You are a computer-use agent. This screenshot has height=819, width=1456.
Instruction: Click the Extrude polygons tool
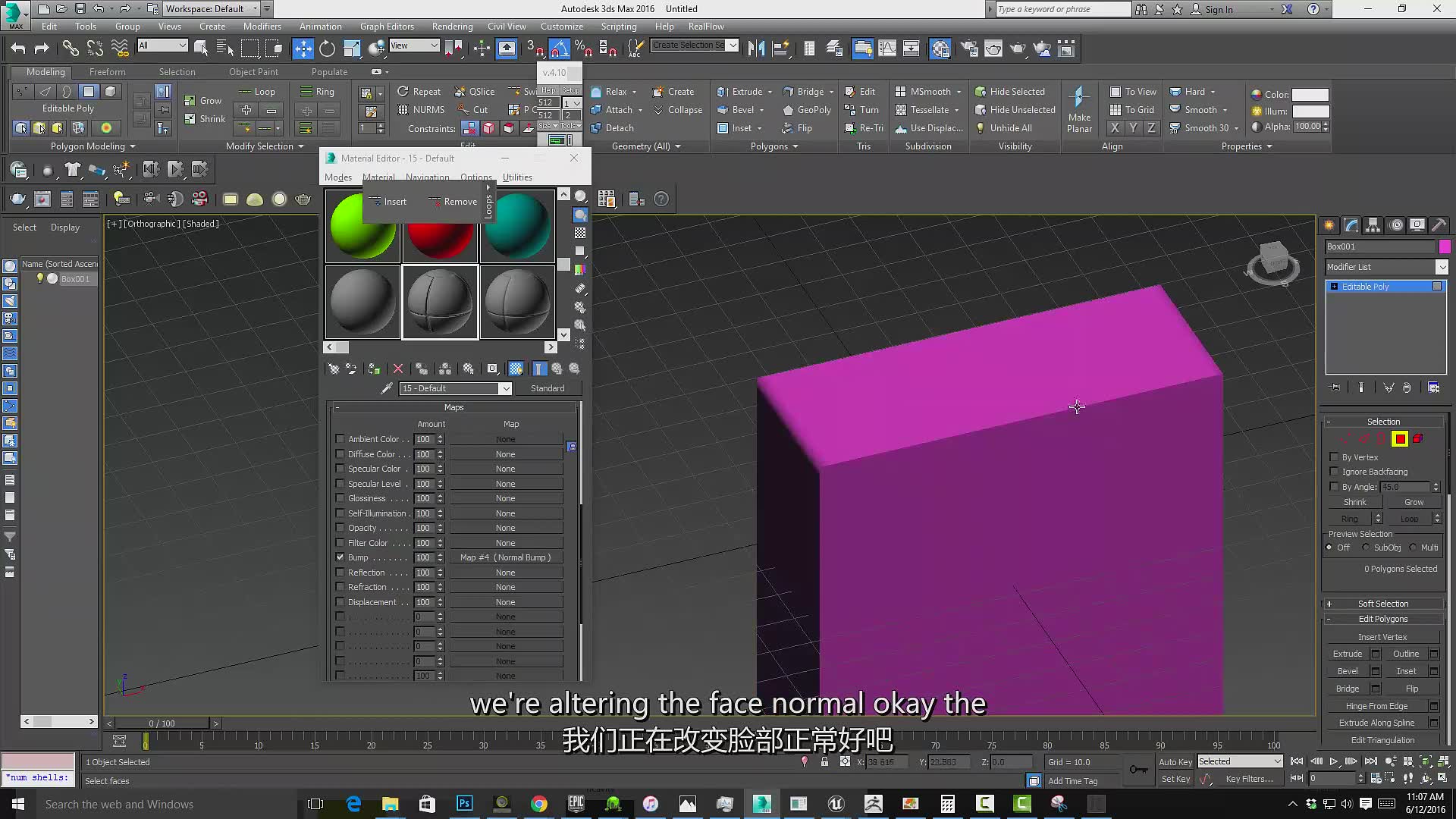[740, 91]
